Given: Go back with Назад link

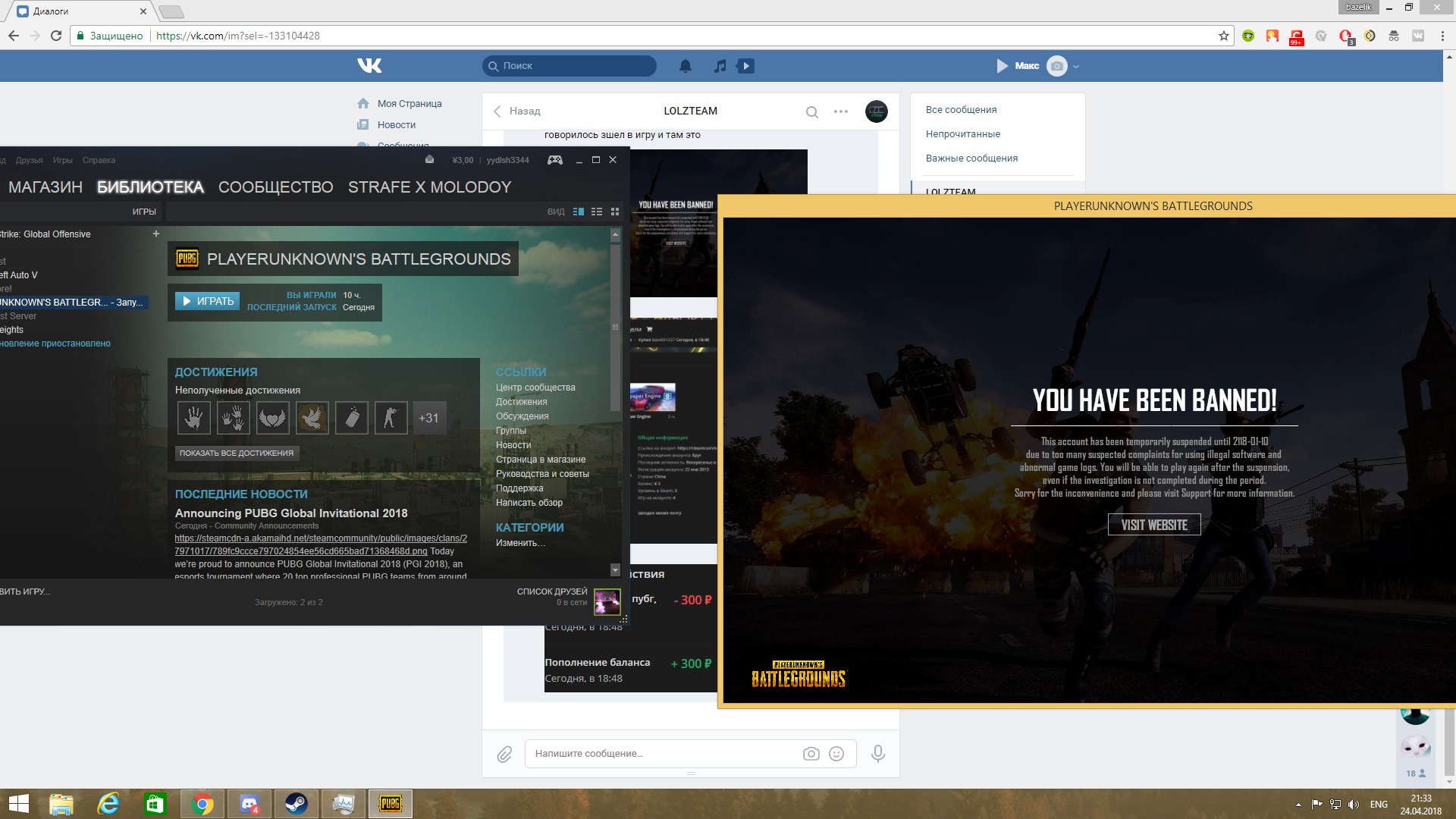Looking at the screenshot, I should pos(517,111).
